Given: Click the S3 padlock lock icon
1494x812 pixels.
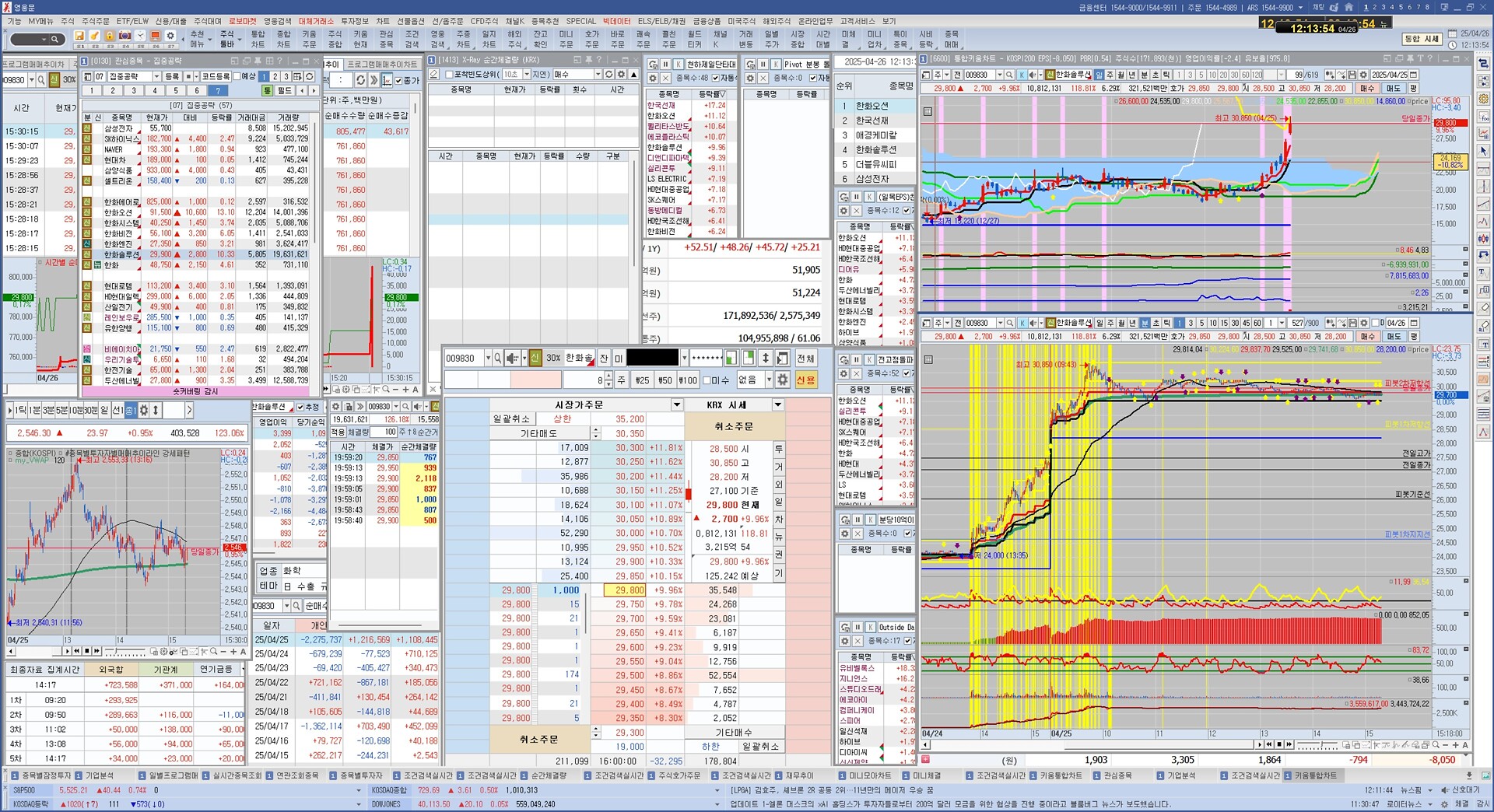Looking at the screenshot, I should [110, 37].
